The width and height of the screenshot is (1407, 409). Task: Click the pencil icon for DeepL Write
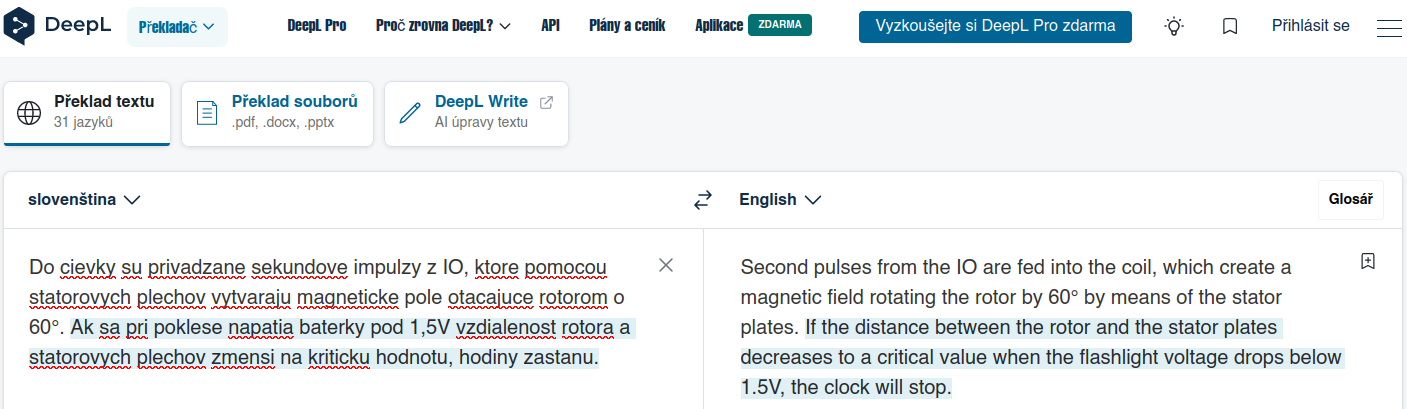pos(410,112)
